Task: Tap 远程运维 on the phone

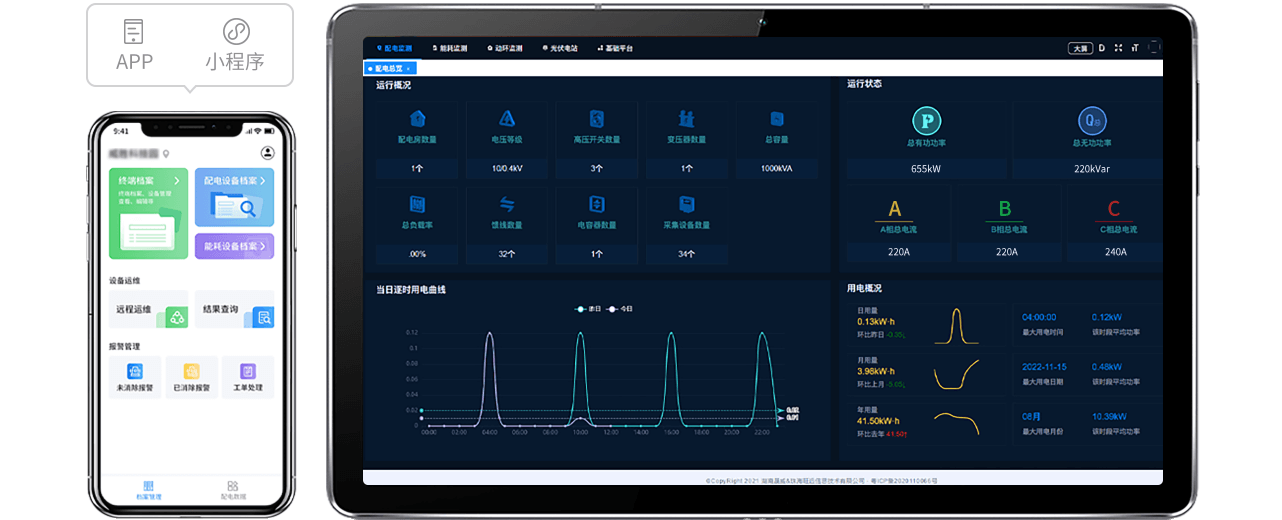Action: point(148,310)
